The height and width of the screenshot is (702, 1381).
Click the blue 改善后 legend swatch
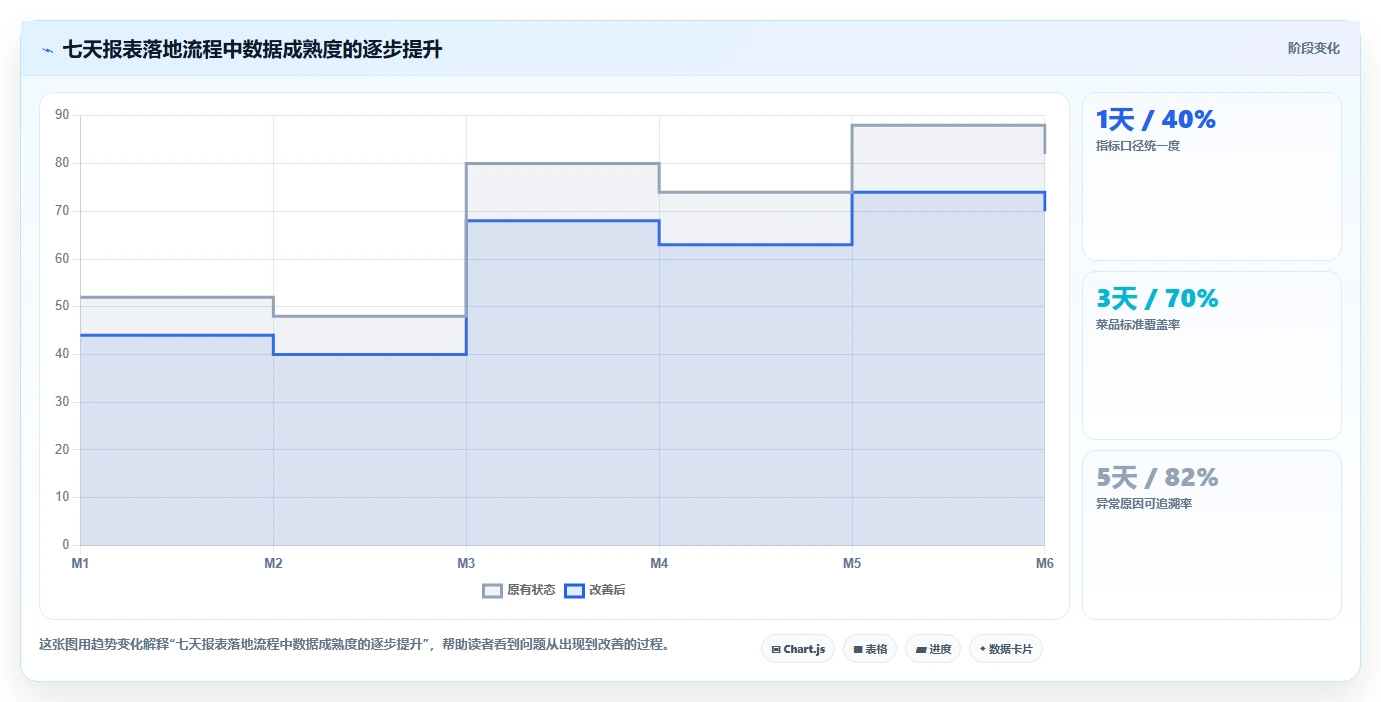pyautogui.click(x=574, y=590)
